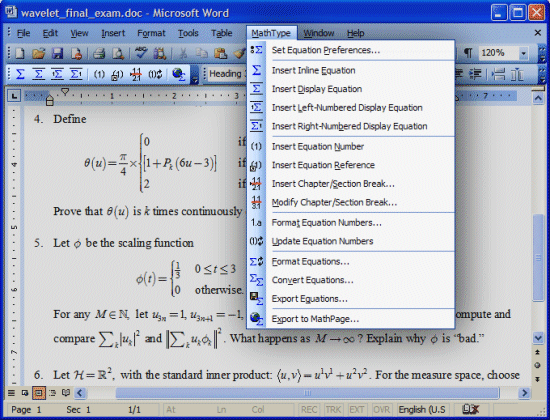Click Insert Equation Reference toolbar icon
This screenshot has width=550, height=420.
[117, 74]
